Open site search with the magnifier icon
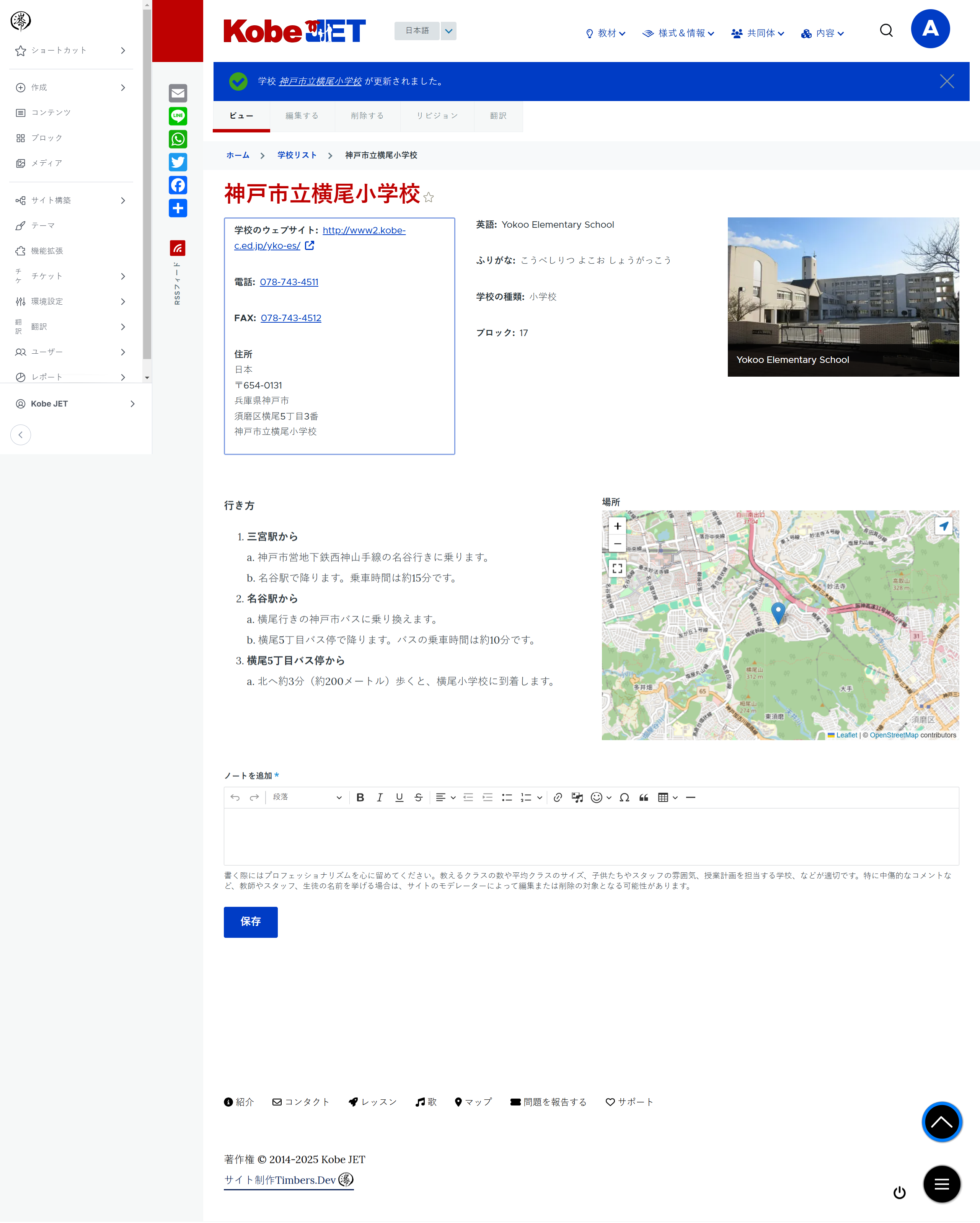The height and width of the screenshot is (1223, 980). pyautogui.click(x=886, y=31)
